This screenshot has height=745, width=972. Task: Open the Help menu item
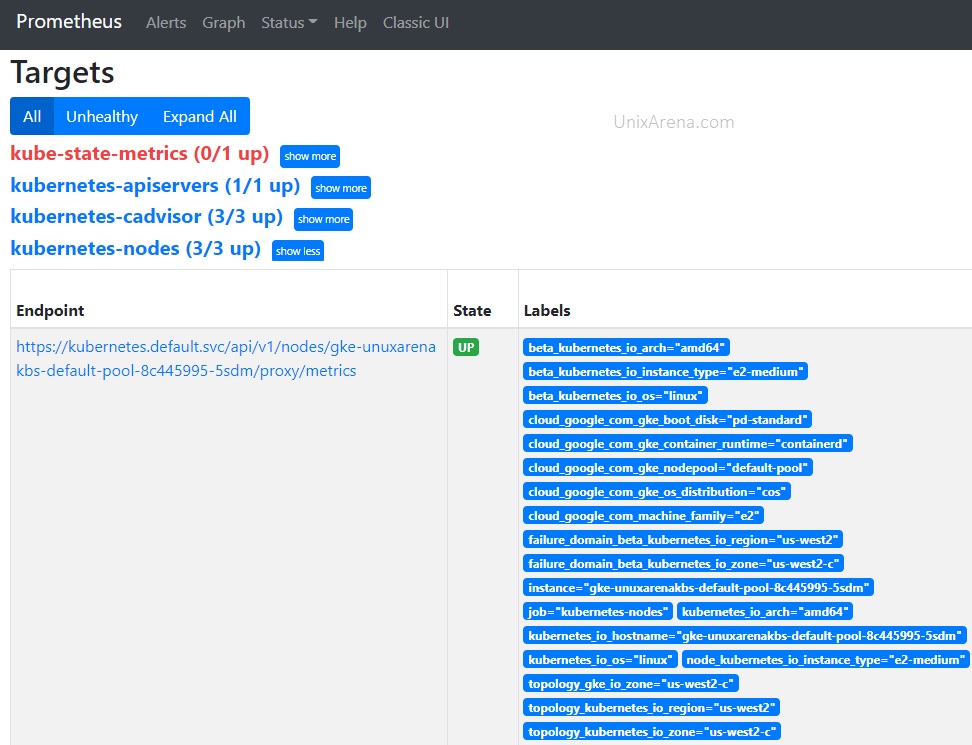point(350,23)
